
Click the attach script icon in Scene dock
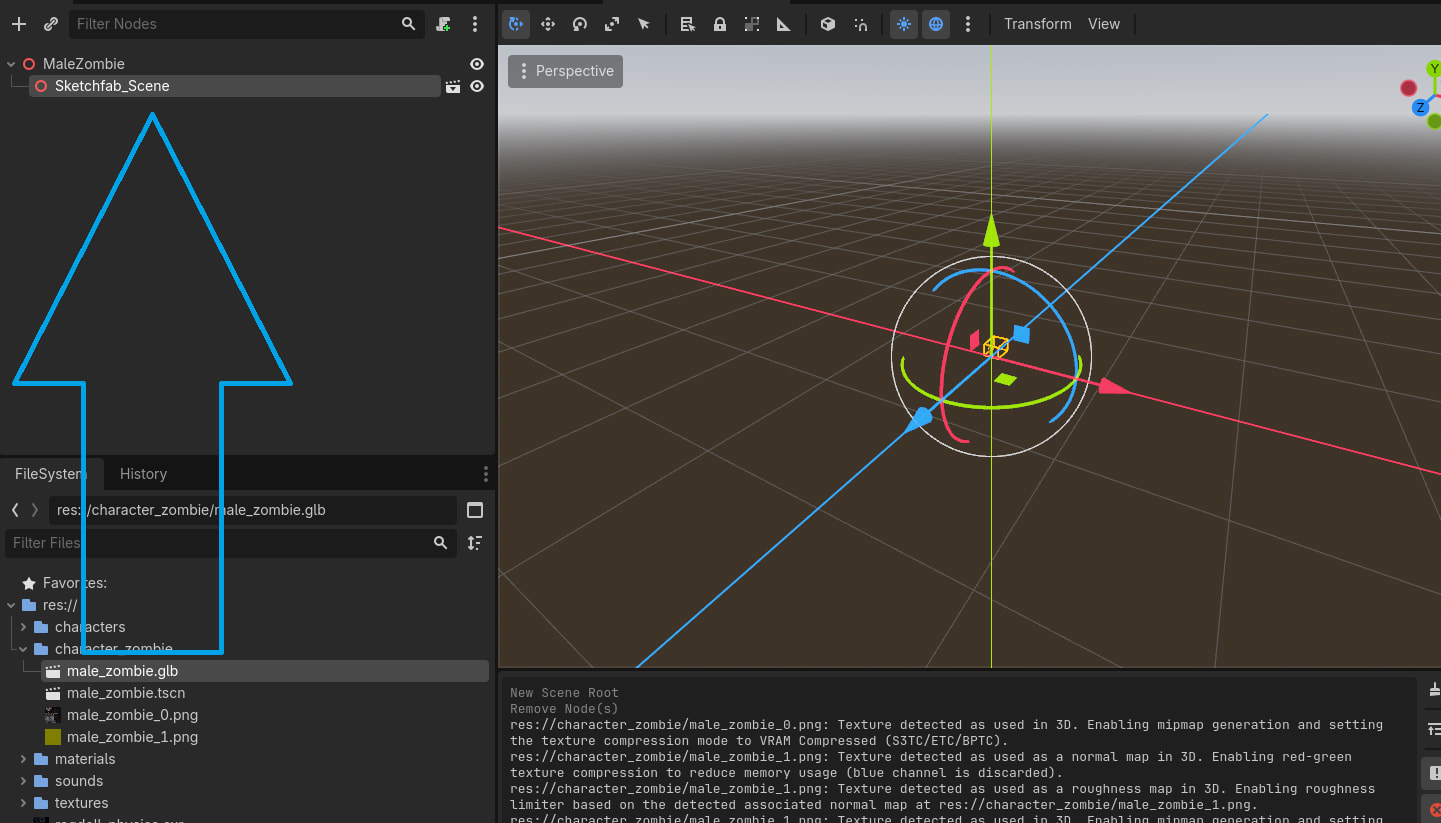click(444, 24)
